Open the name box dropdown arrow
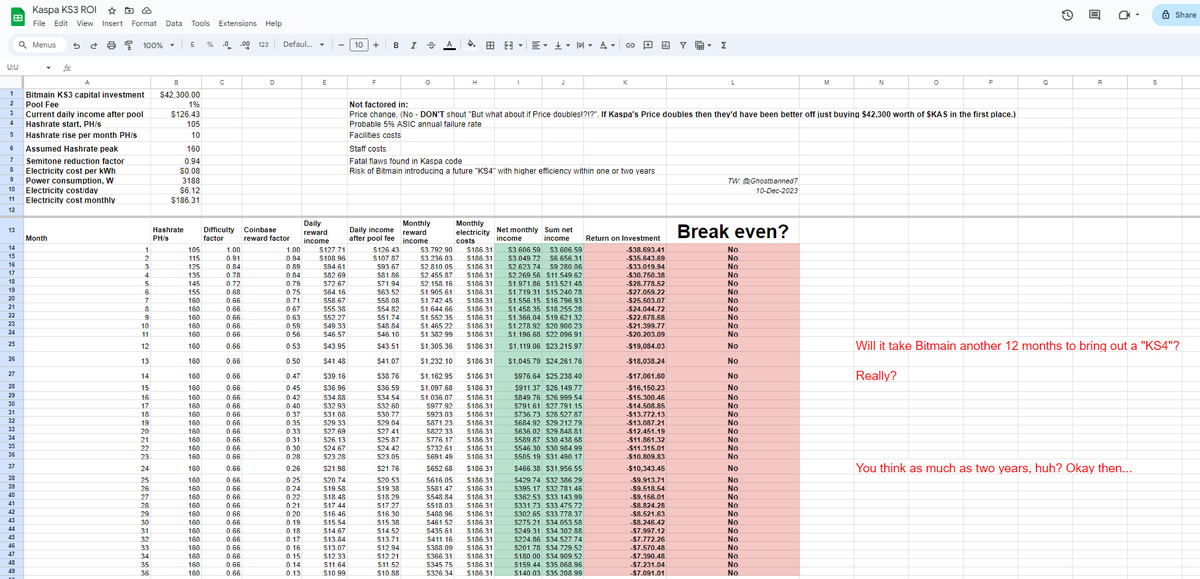Viewport: 1200px width, 579px height. tap(48, 67)
